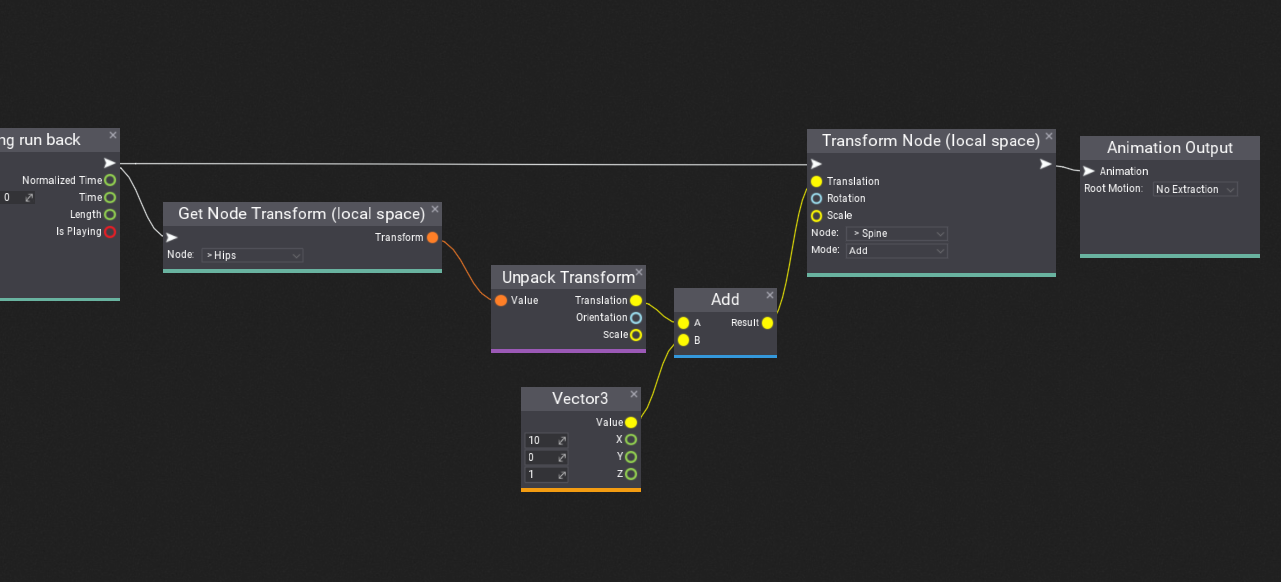
Task: Select the Add node title
Action: coord(725,299)
